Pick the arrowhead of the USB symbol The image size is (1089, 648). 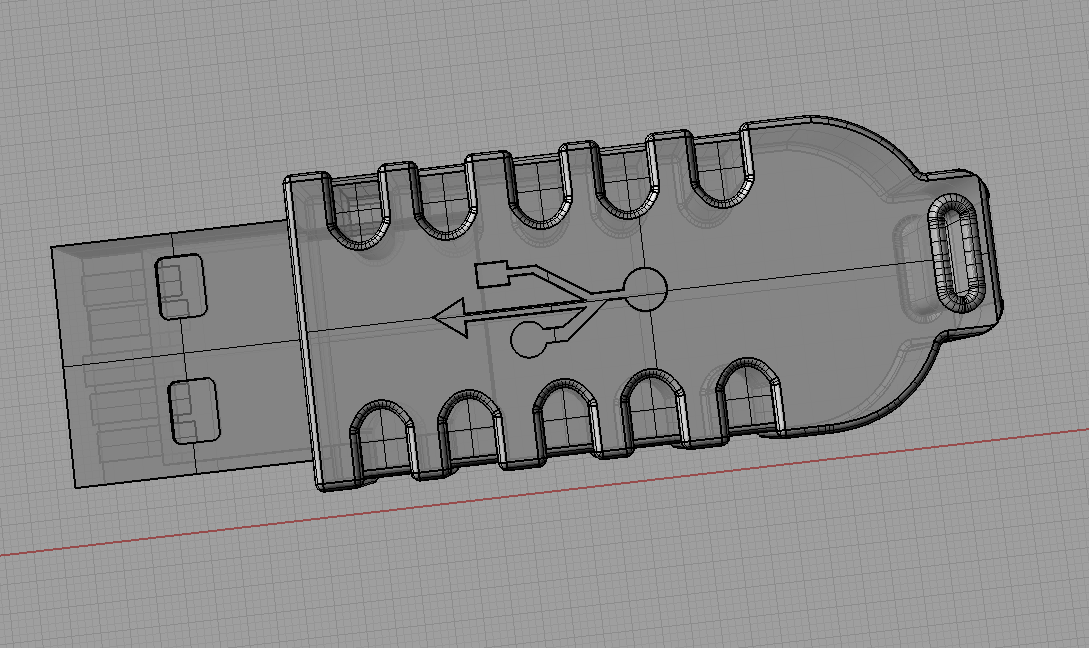(450, 317)
